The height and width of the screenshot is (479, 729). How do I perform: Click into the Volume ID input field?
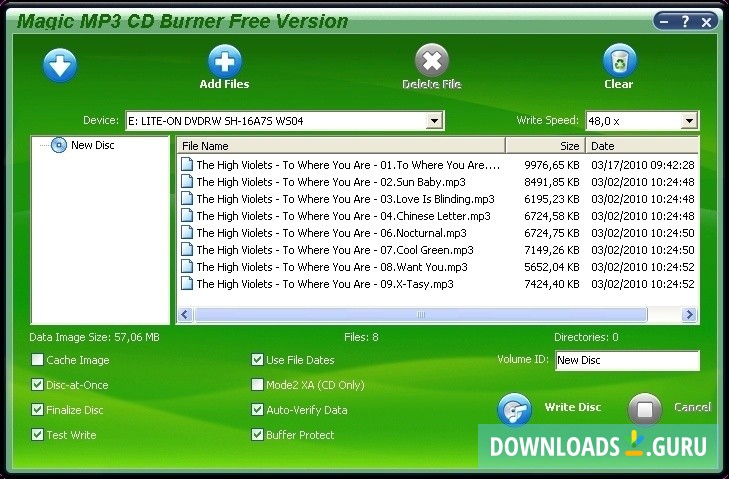pos(627,360)
